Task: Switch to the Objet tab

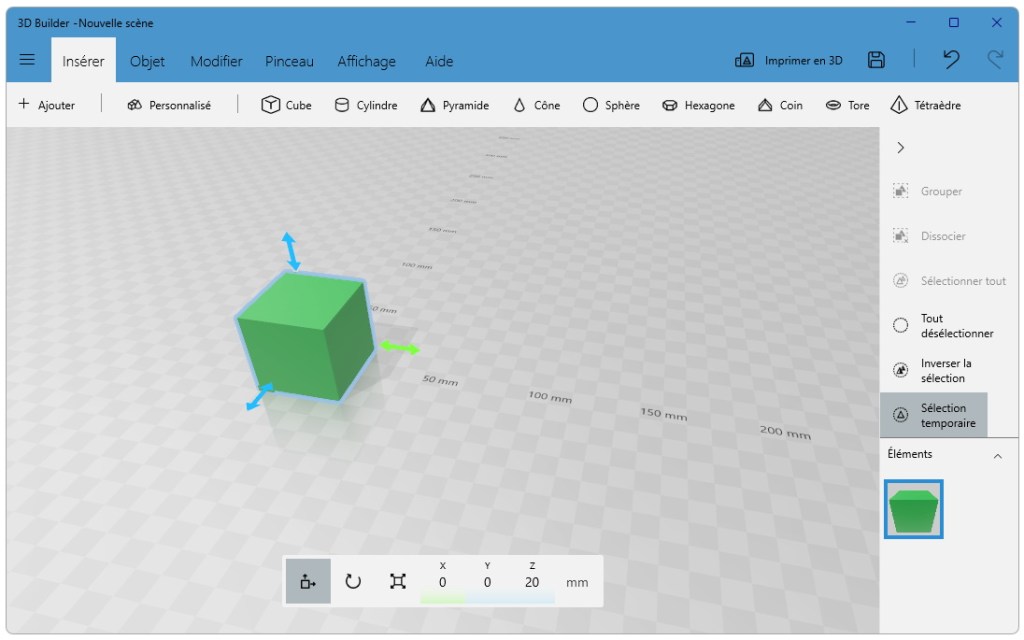Action: click(147, 61)
